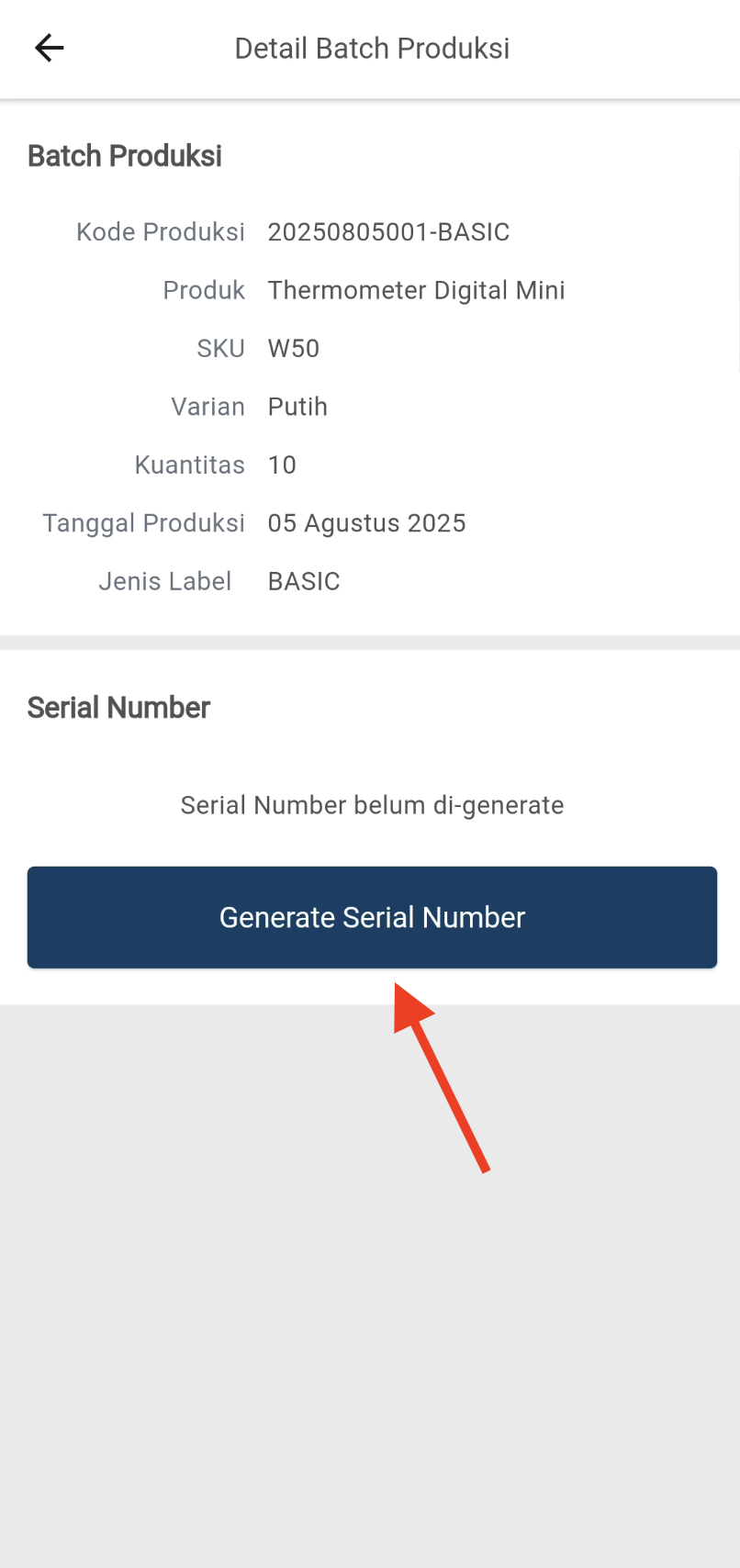Tap the Kuantitas field label
Image resolution: width=740 pixels, height=1568 pixels.
(x=190, y=465)
